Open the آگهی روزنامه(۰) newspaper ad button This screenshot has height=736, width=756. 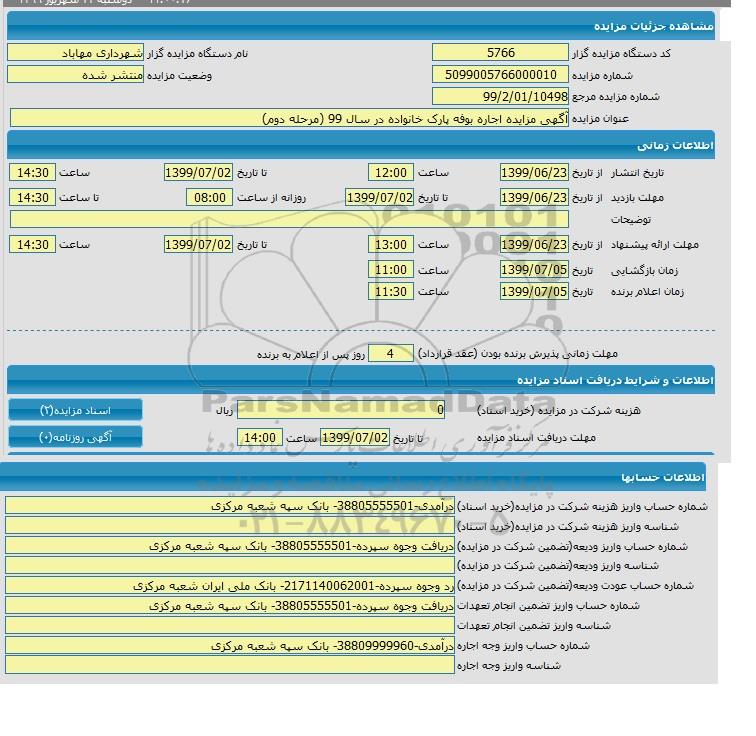coord(75,437)
